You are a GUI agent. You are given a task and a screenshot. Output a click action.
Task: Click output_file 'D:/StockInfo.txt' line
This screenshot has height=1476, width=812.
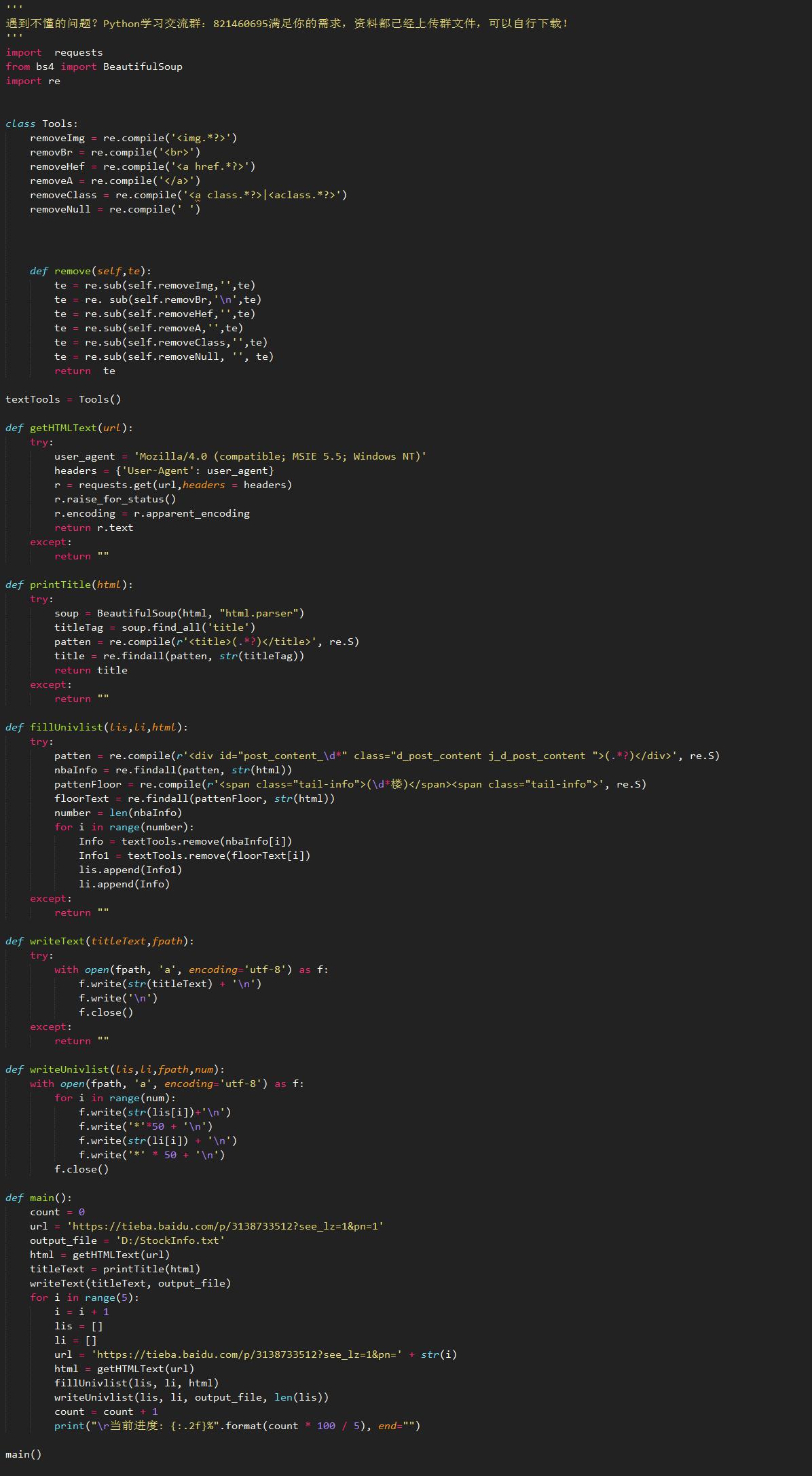coord(128,1240)
